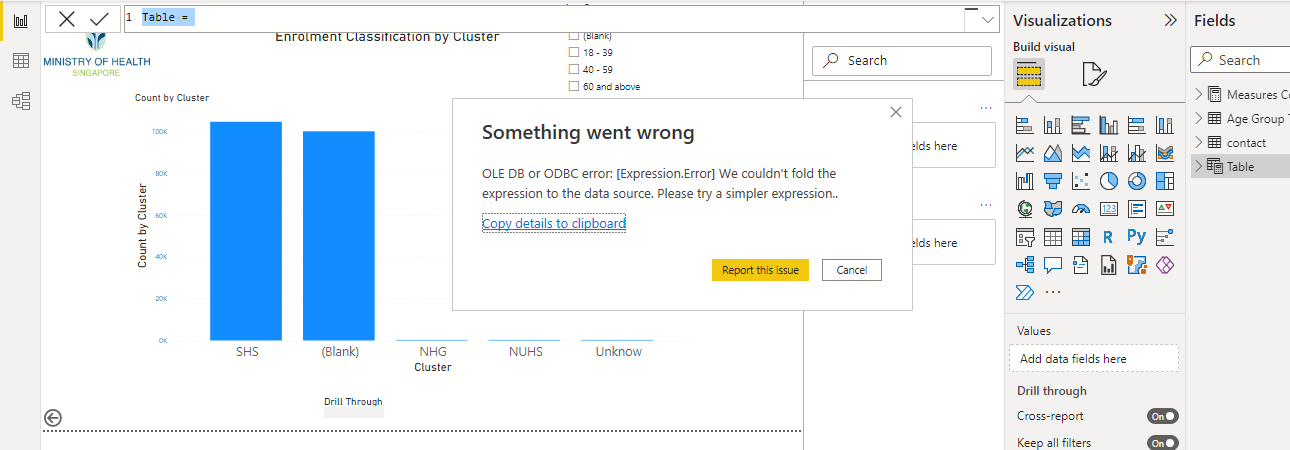Insert the Q&A speech bubble visual

point(1052,265)
